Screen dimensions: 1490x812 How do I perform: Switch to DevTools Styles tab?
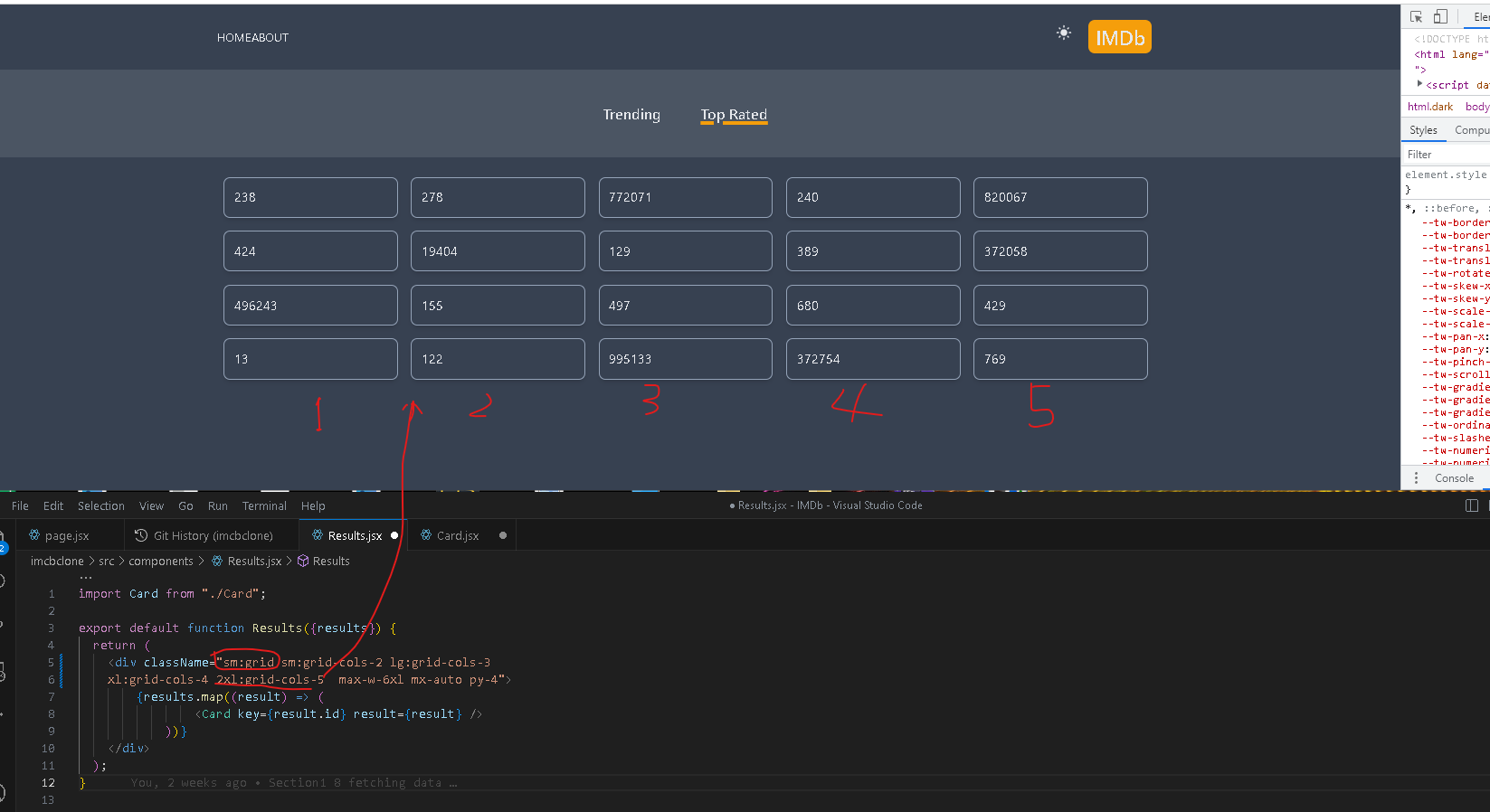[1423, 130]
